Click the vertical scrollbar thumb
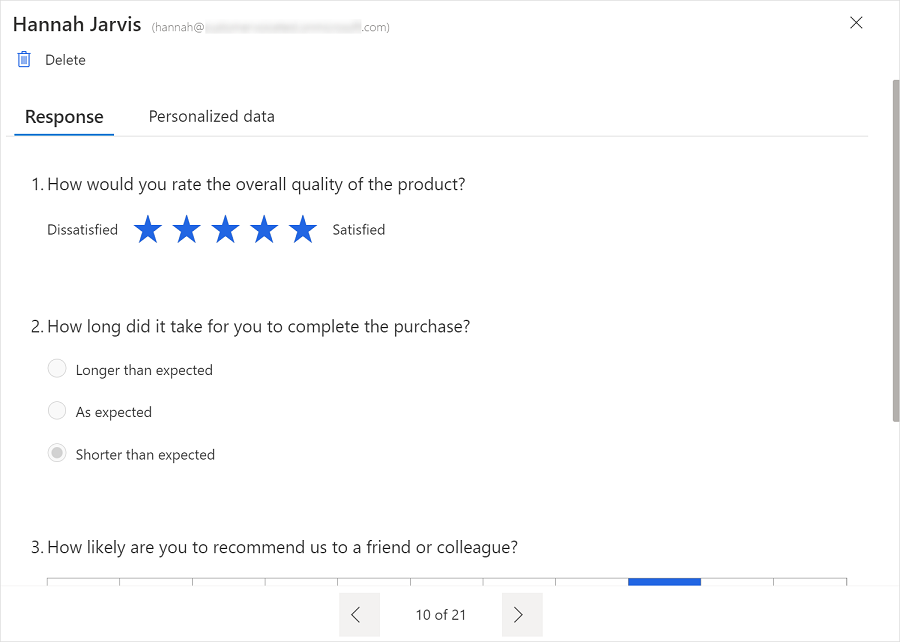 point(895,251)
